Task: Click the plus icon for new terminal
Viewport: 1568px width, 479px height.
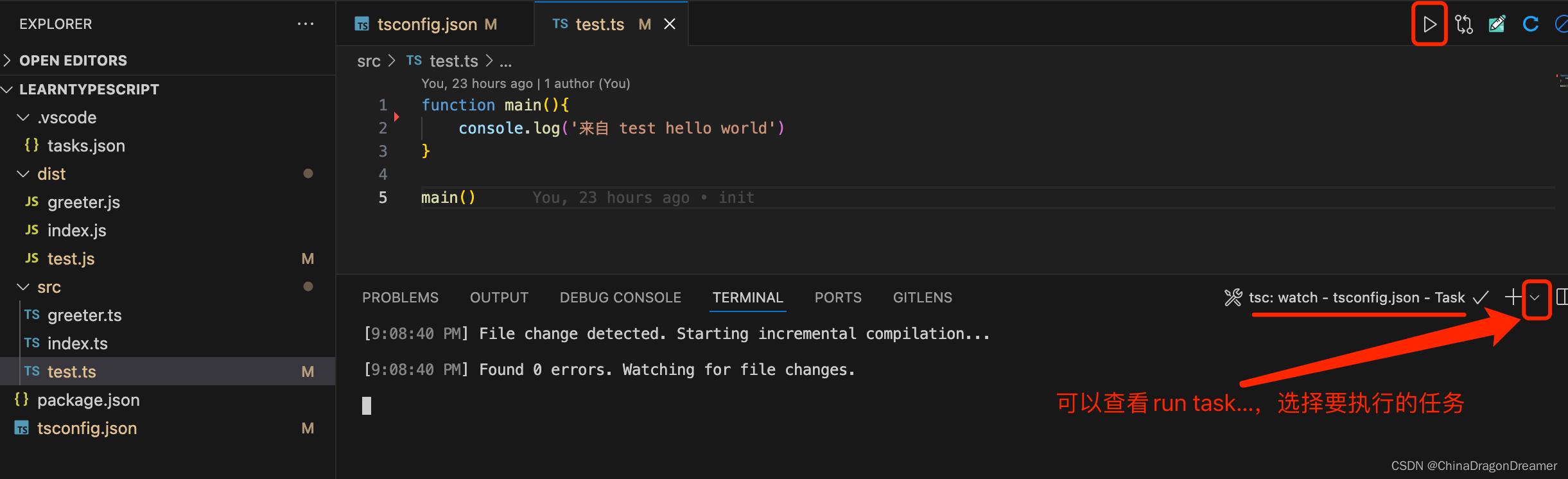Action: point(1513,297)
